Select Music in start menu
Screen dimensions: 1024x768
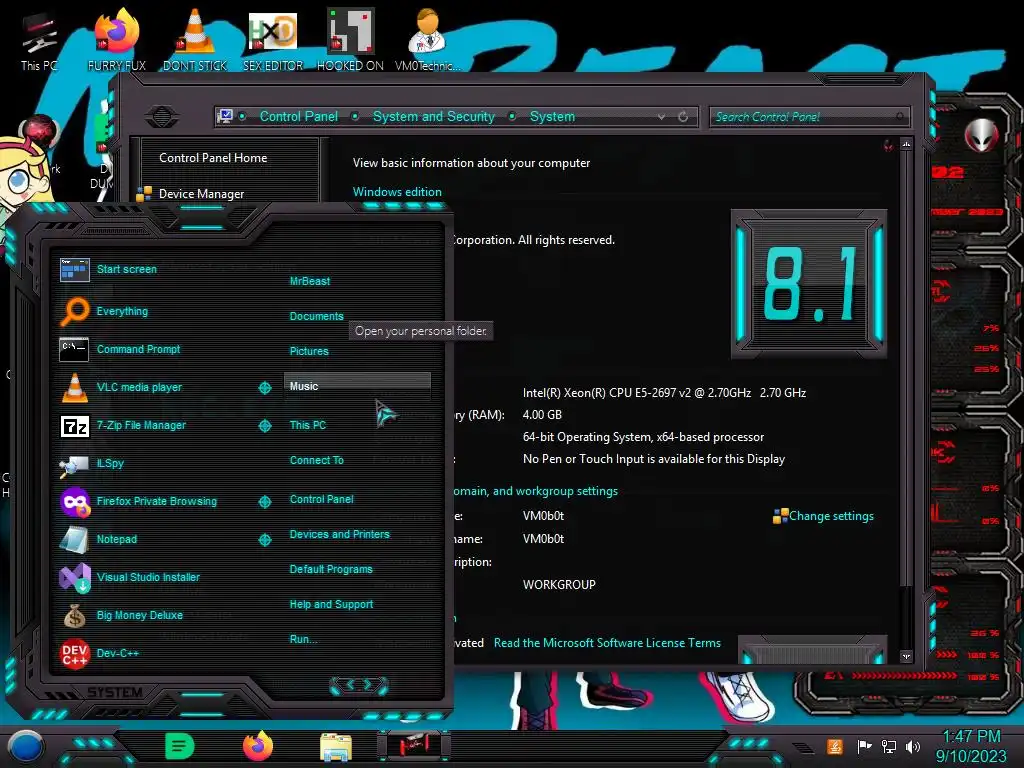point(357,386)
